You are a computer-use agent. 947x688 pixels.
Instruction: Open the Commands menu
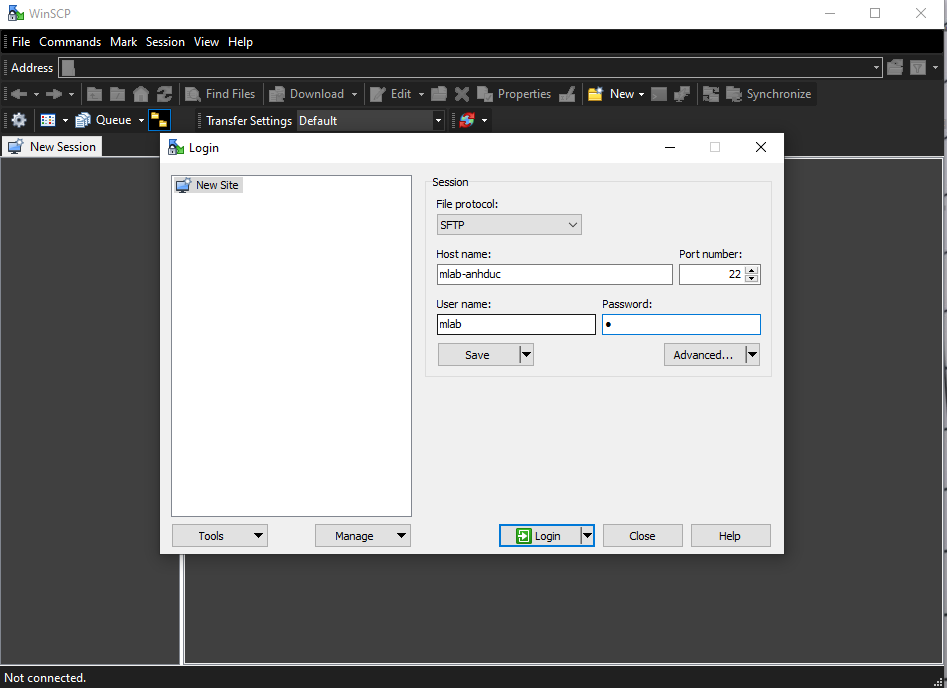pos(70,42)
